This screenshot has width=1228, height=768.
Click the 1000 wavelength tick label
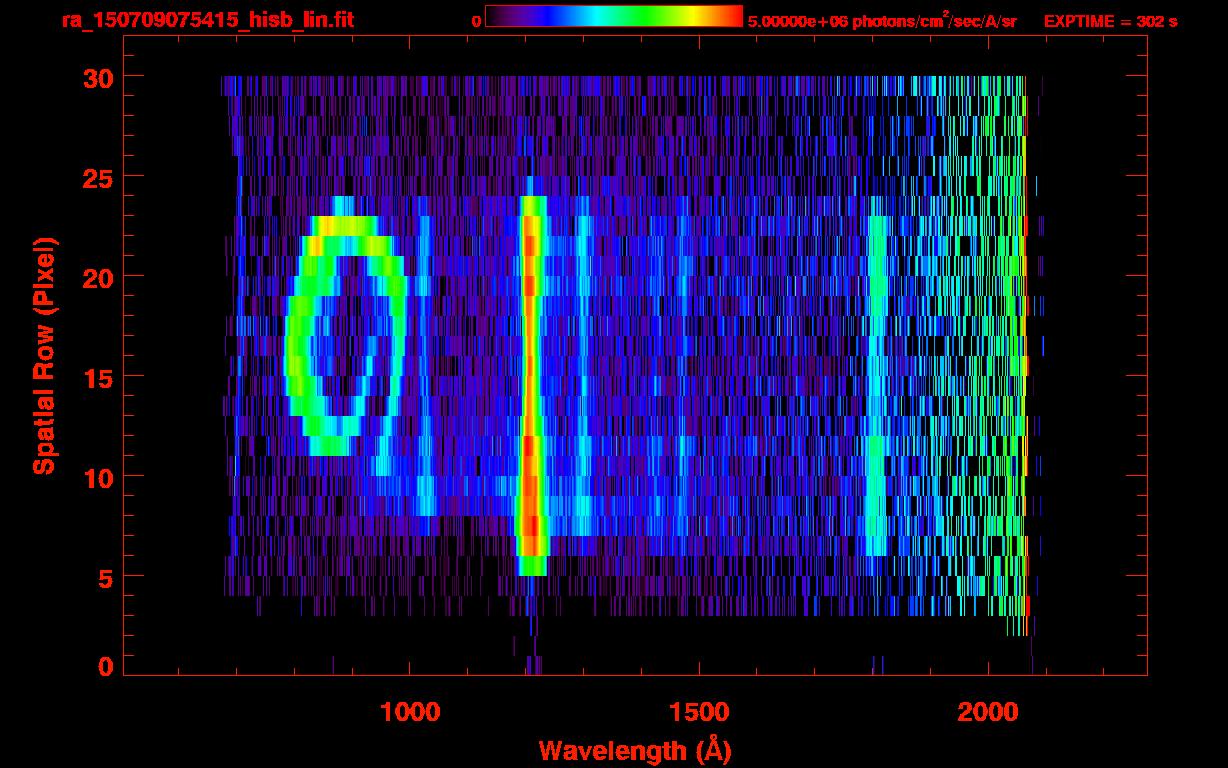410,712
